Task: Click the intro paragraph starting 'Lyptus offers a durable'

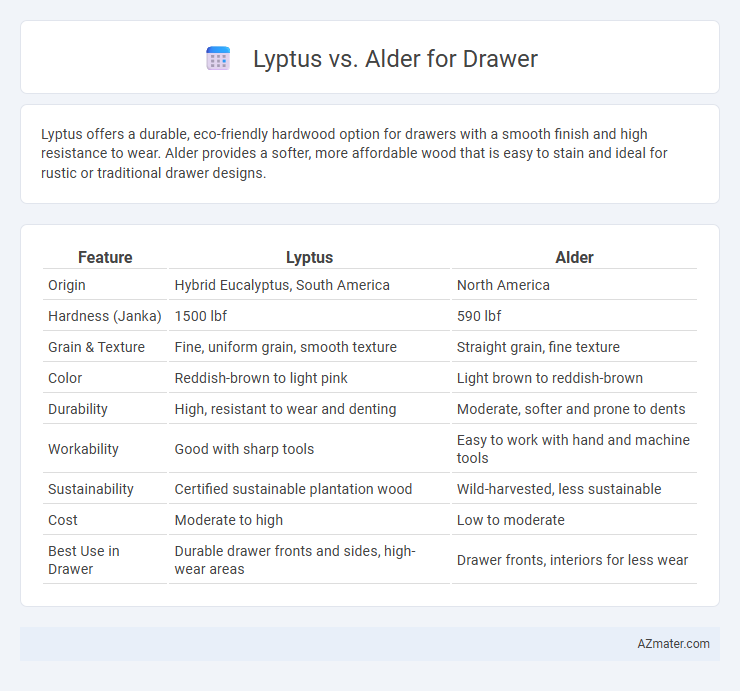Action: click(354, 153)
